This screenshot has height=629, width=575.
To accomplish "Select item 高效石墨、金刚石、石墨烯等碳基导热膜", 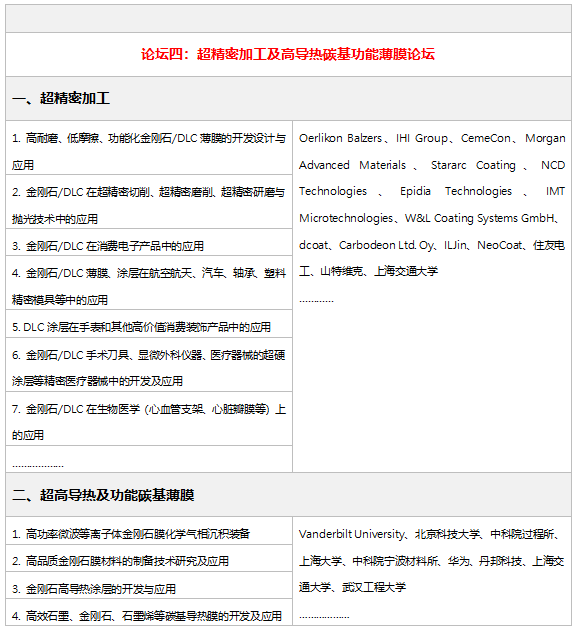I will pos(149,613).
